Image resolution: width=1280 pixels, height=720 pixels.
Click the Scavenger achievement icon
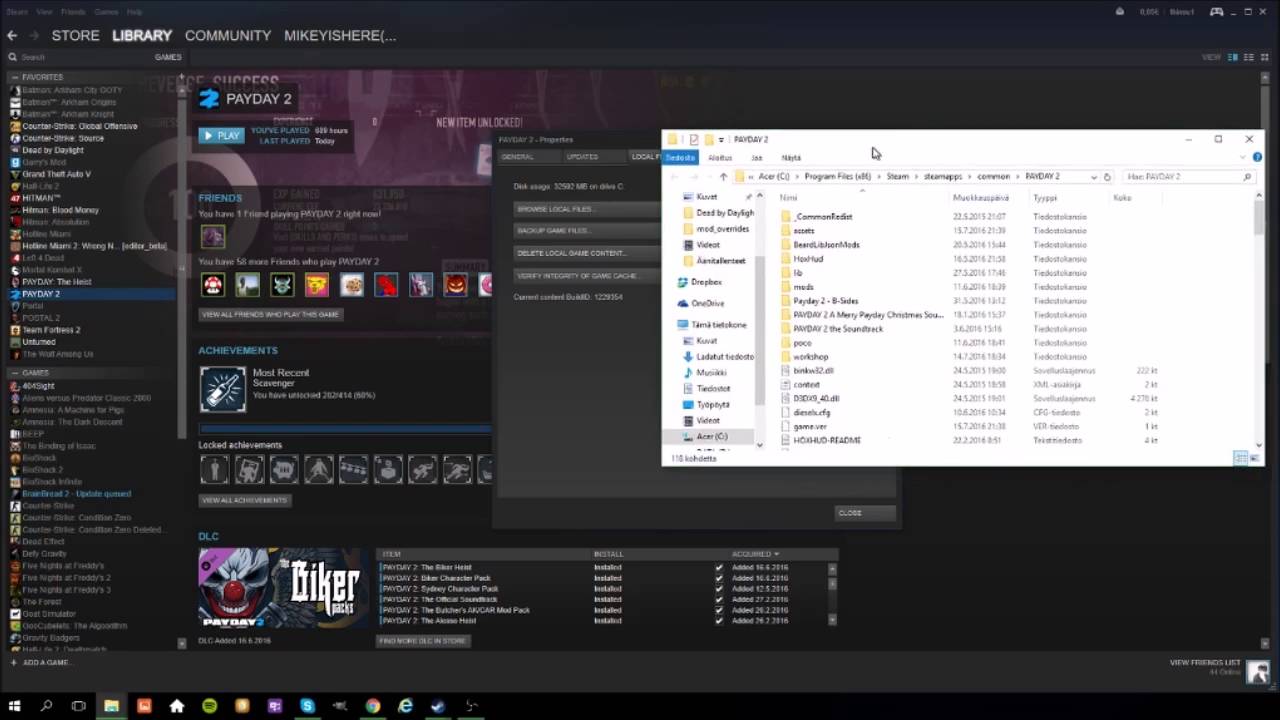pos(222,390)
